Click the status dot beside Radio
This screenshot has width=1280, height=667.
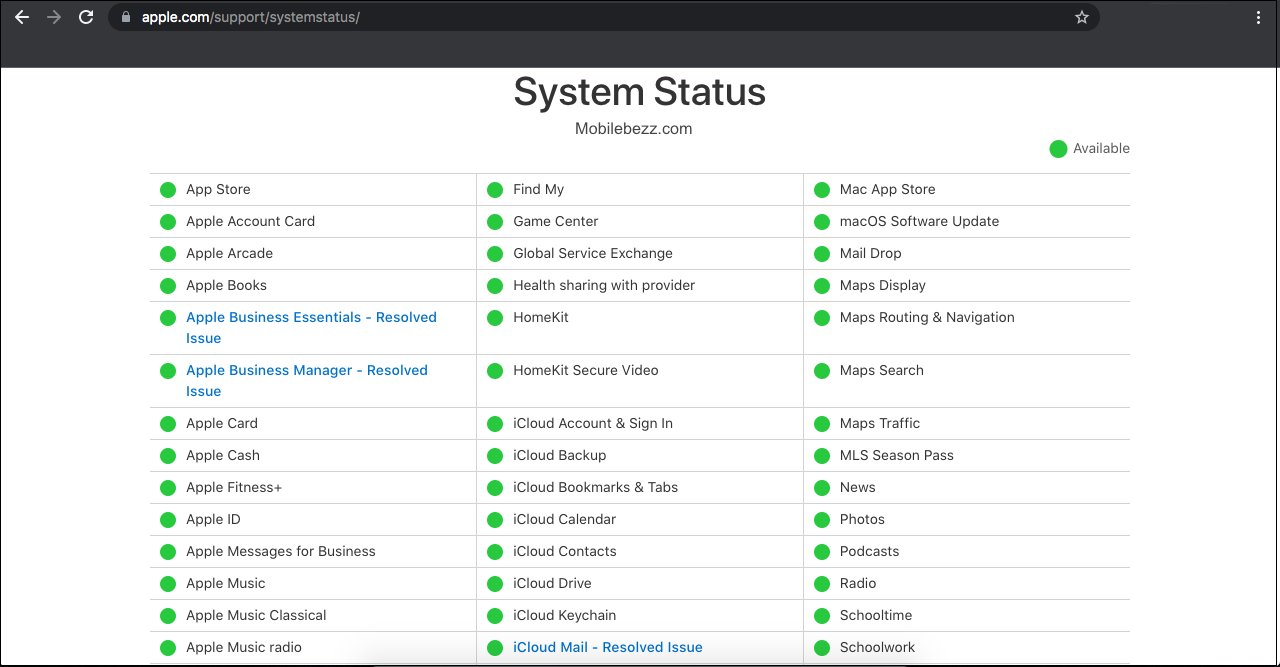click(x=822, y=584)
